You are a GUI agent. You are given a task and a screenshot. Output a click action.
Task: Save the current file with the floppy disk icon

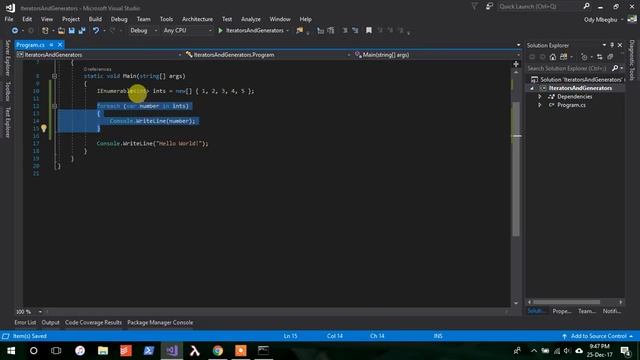(x=71, y=31)
